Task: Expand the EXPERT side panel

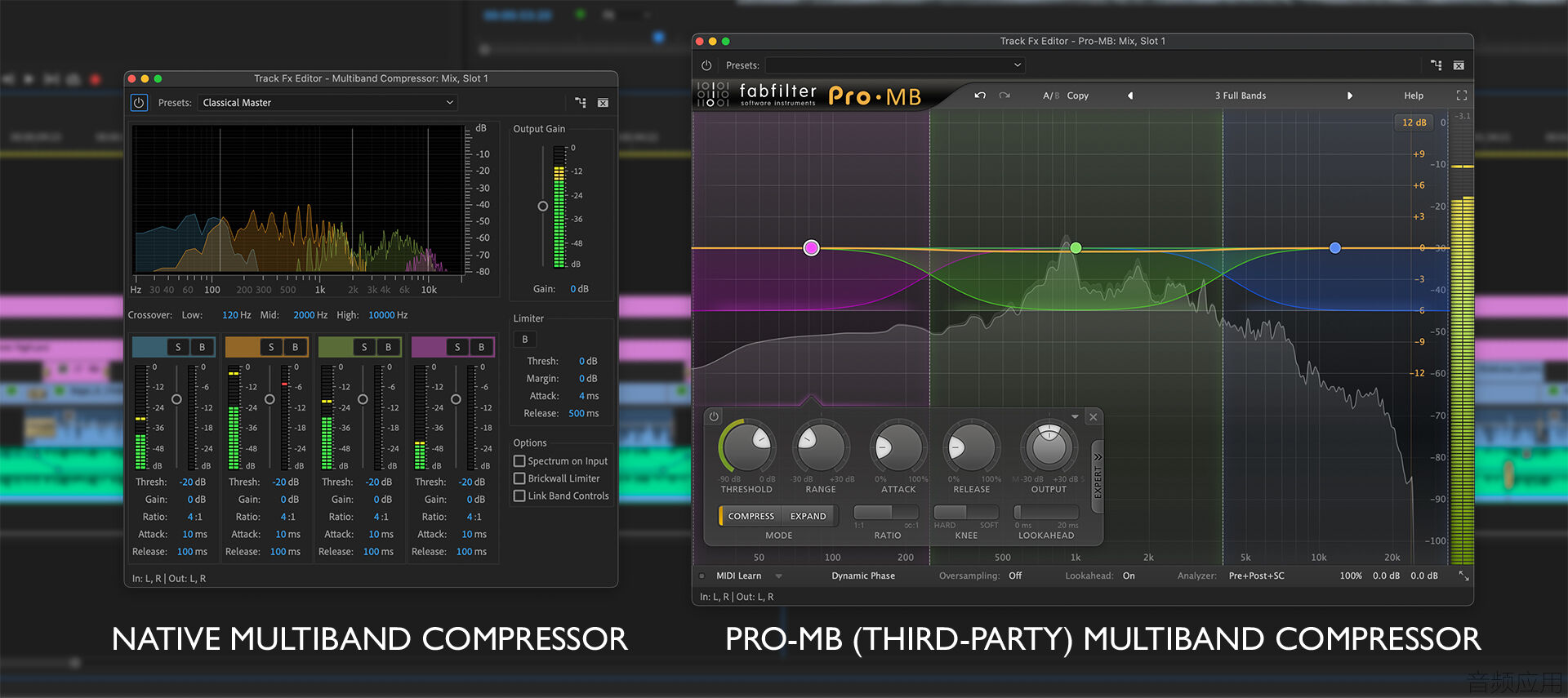Action: (x=1098, y=476)
